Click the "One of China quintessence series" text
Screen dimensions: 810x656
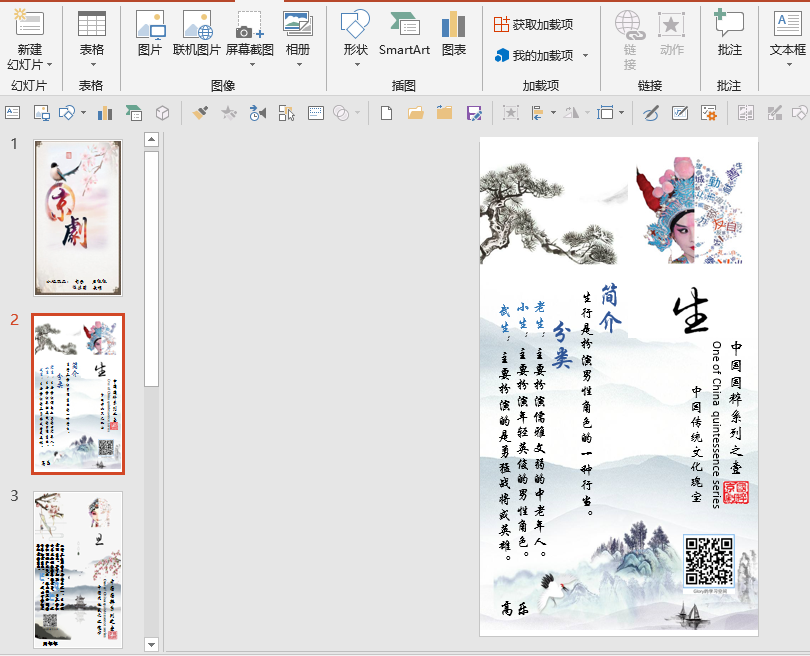click(716, 425)
